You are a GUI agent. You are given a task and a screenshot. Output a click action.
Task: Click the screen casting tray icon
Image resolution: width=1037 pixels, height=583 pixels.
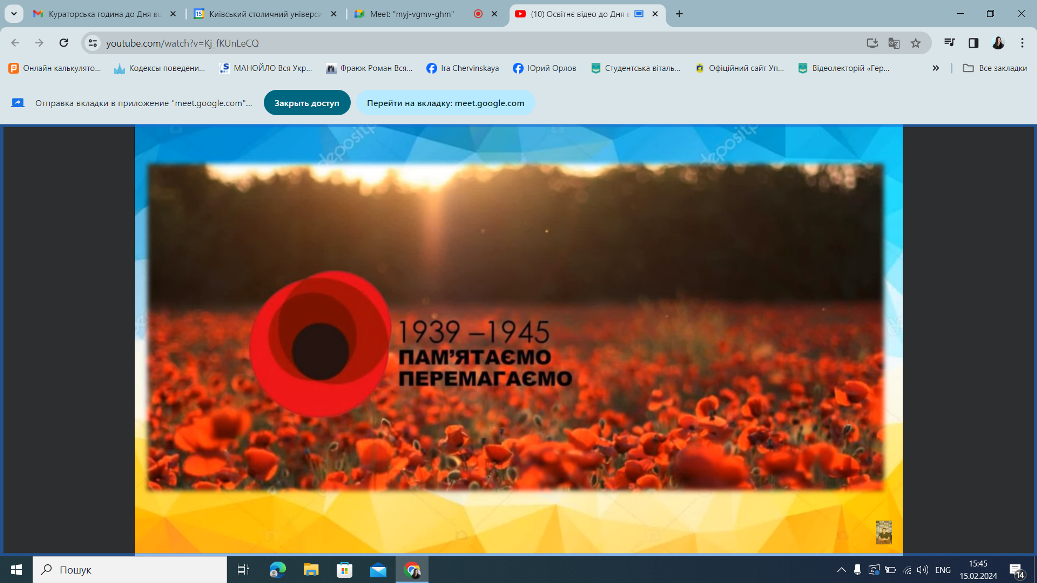tap(874, 569)
